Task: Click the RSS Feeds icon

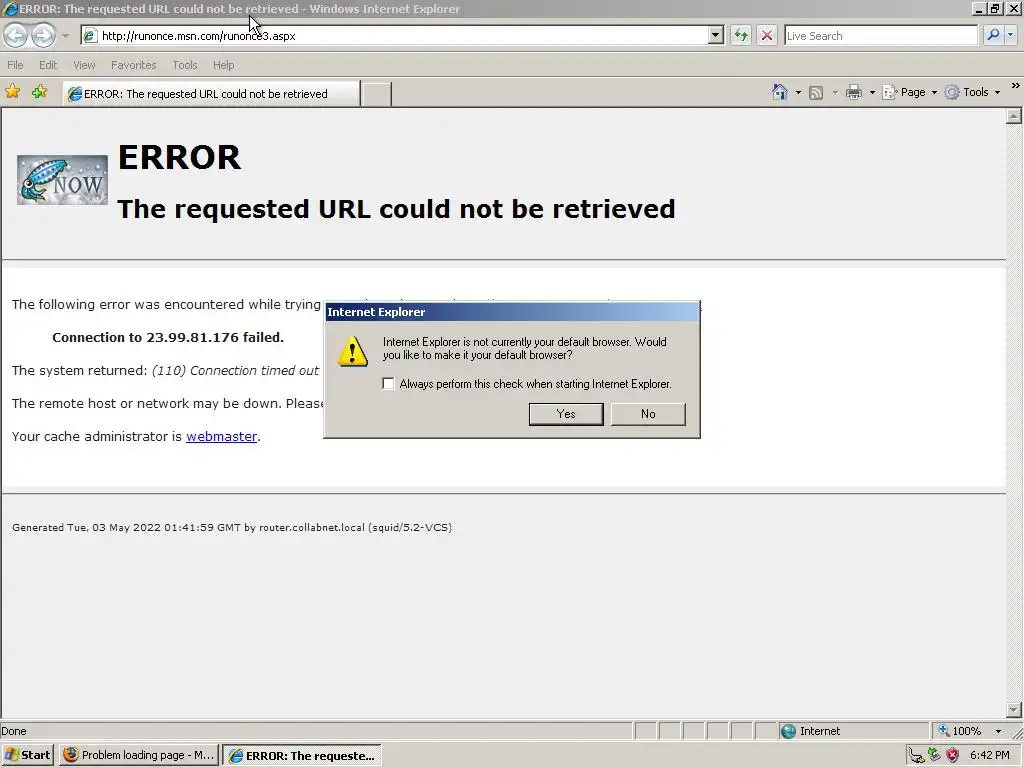Action: point(816,93)
